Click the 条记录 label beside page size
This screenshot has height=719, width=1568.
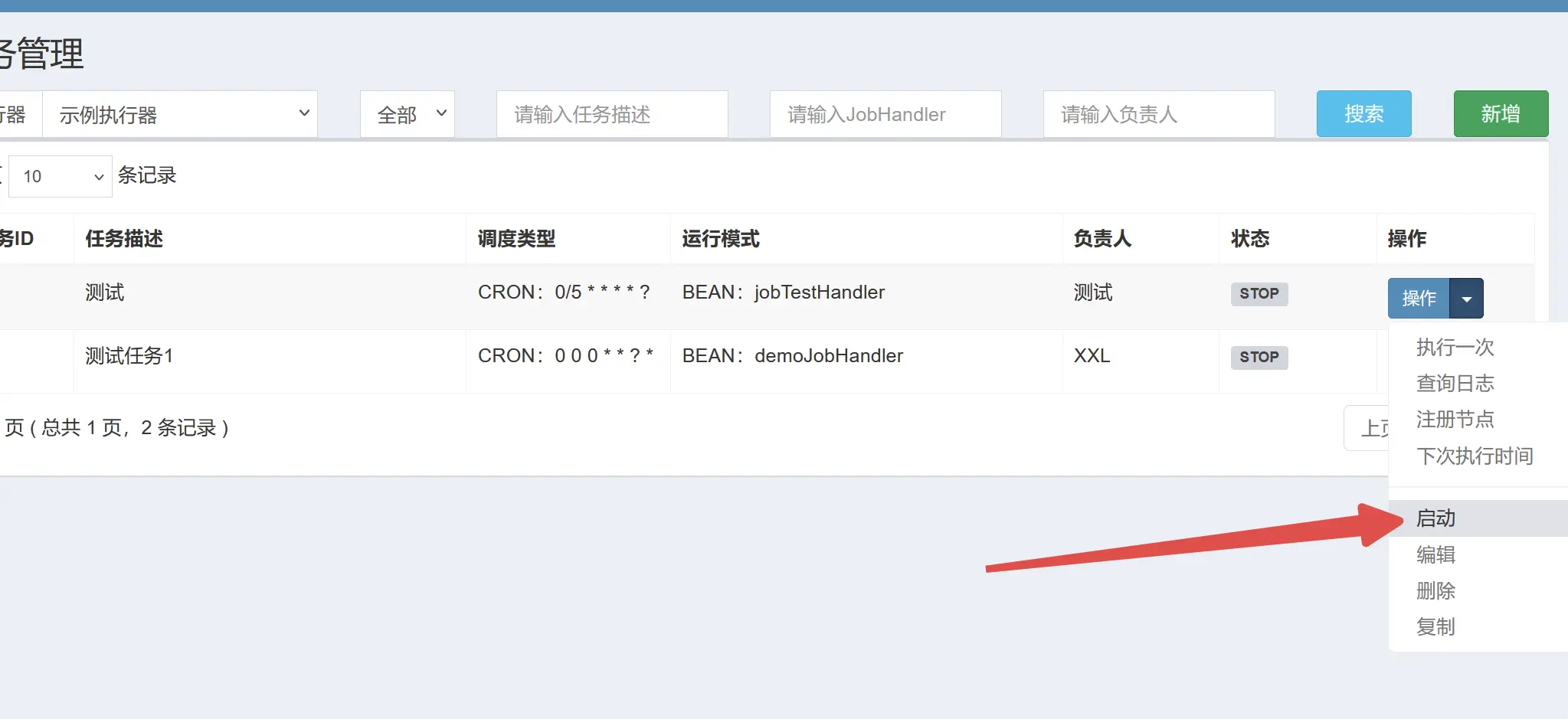pyautogui.click(x=147, y=175)
